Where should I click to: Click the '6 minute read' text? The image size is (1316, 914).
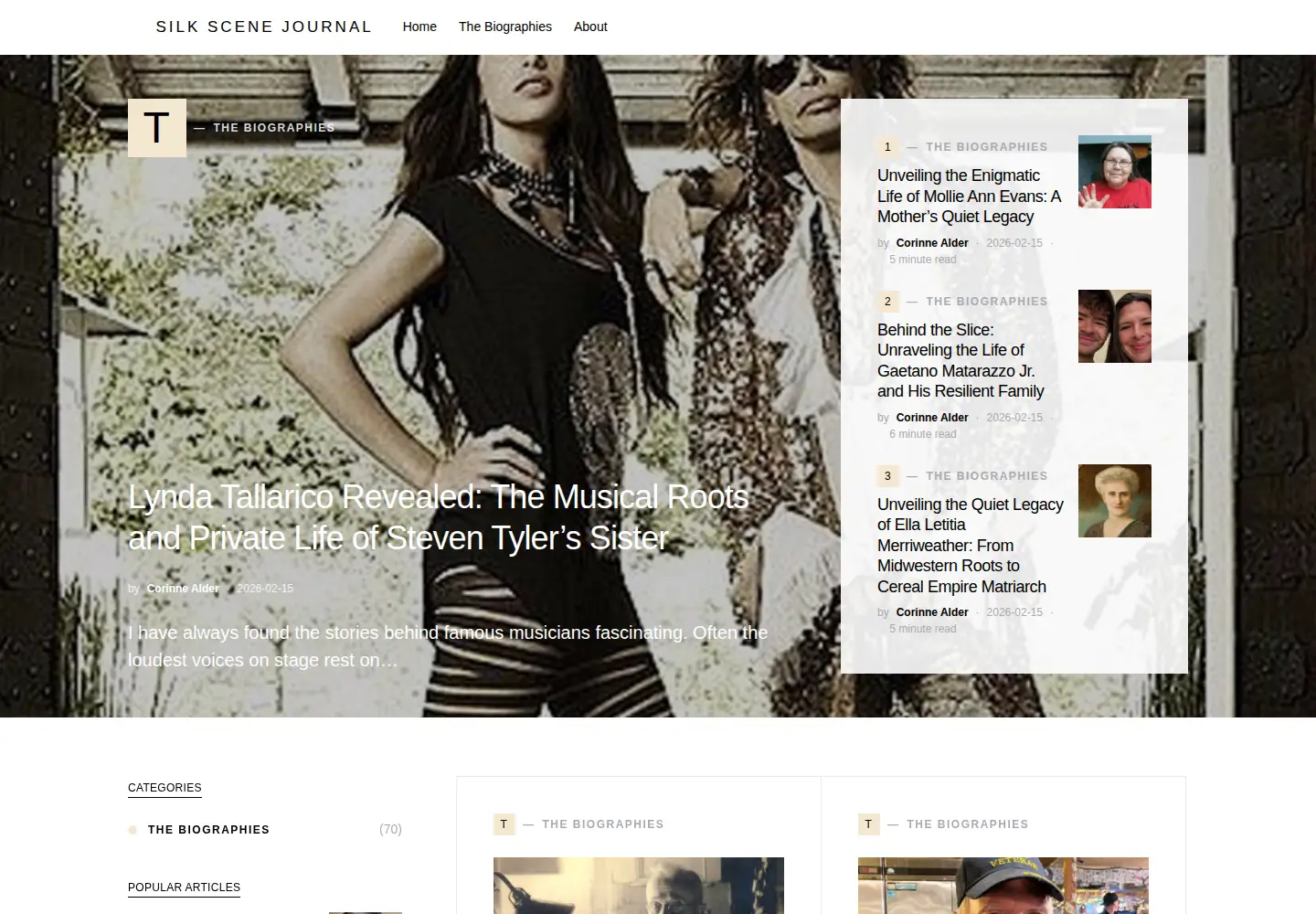click(923, 434)
